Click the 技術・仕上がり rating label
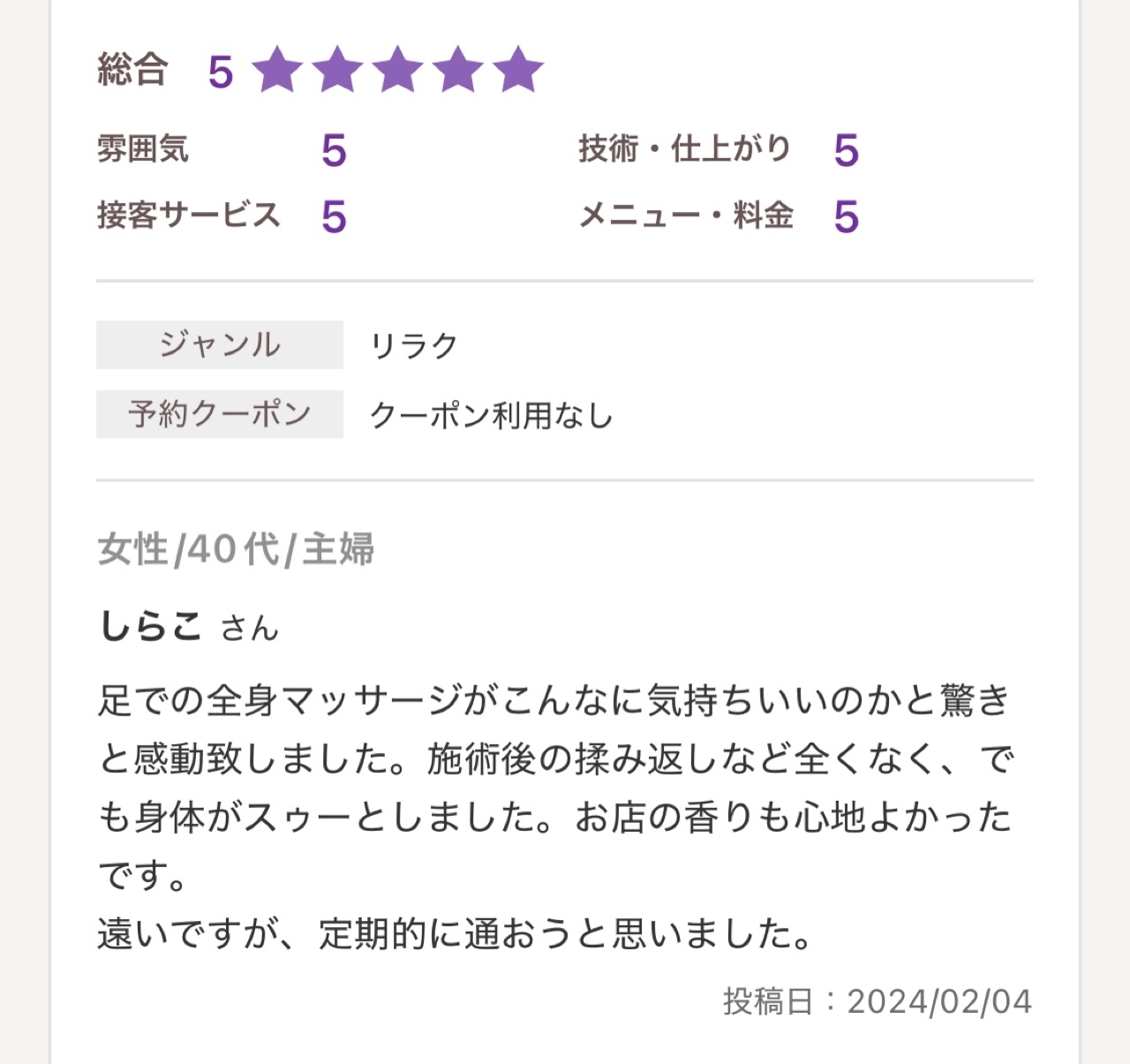 (684, 148)
